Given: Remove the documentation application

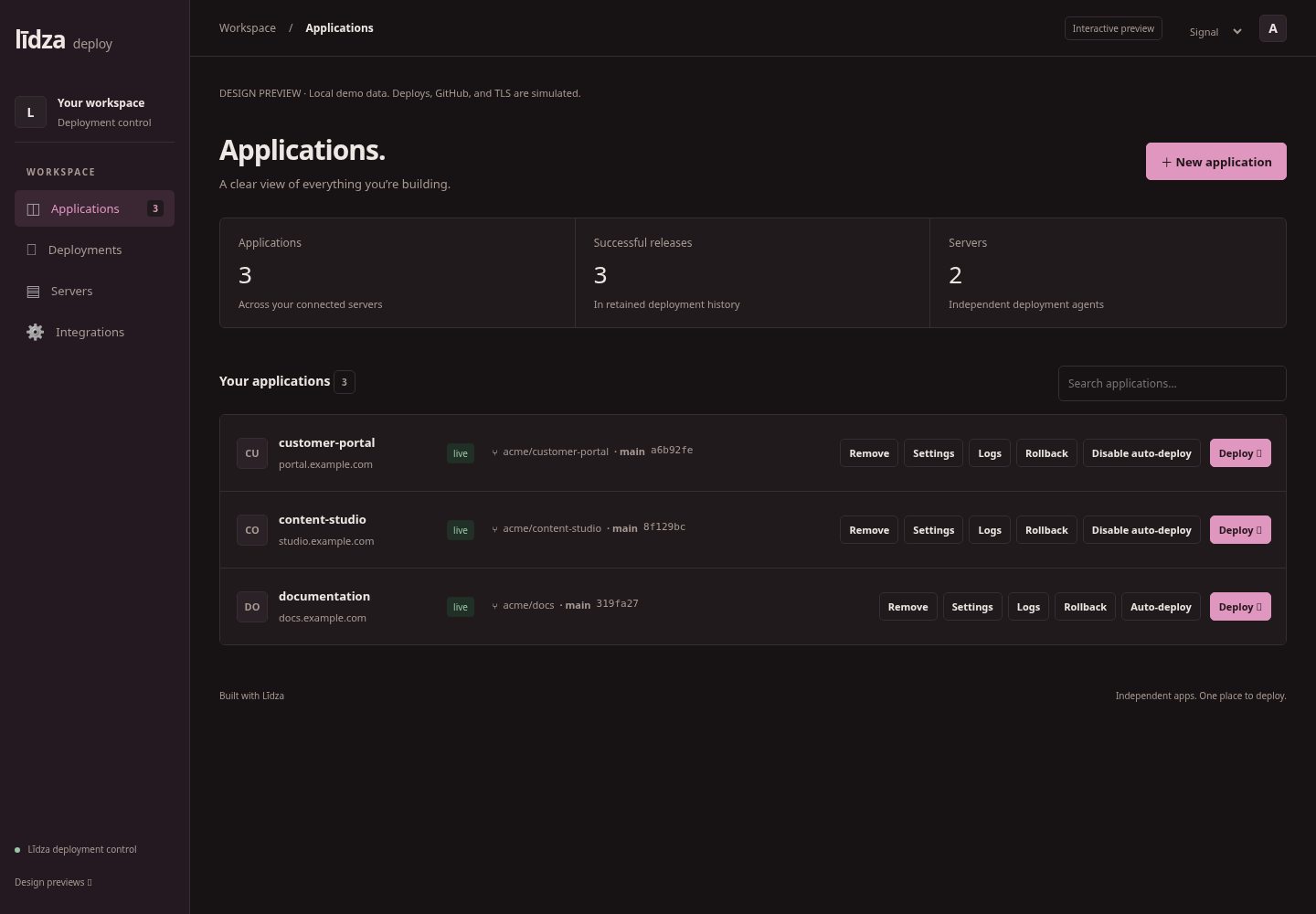Looking at the screenshot, I should [907, 607].
